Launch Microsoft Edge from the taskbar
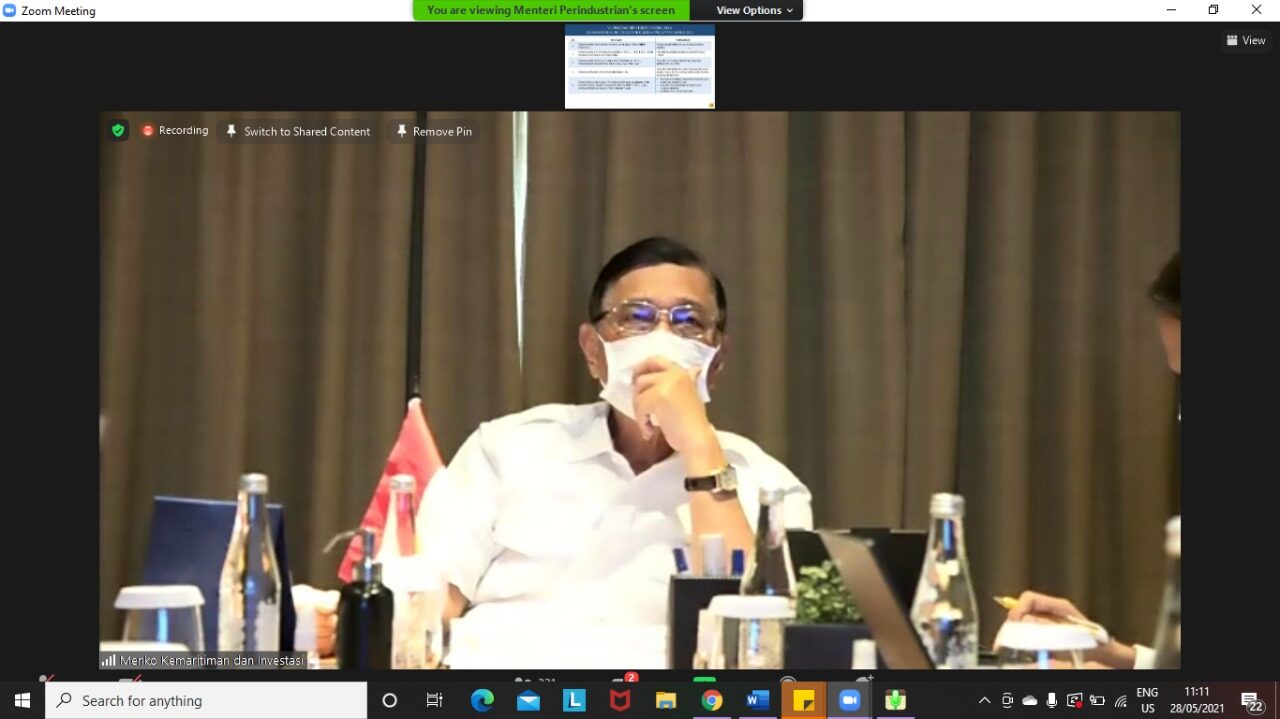This screenshot has height=719, width=1280. [482, 701]
